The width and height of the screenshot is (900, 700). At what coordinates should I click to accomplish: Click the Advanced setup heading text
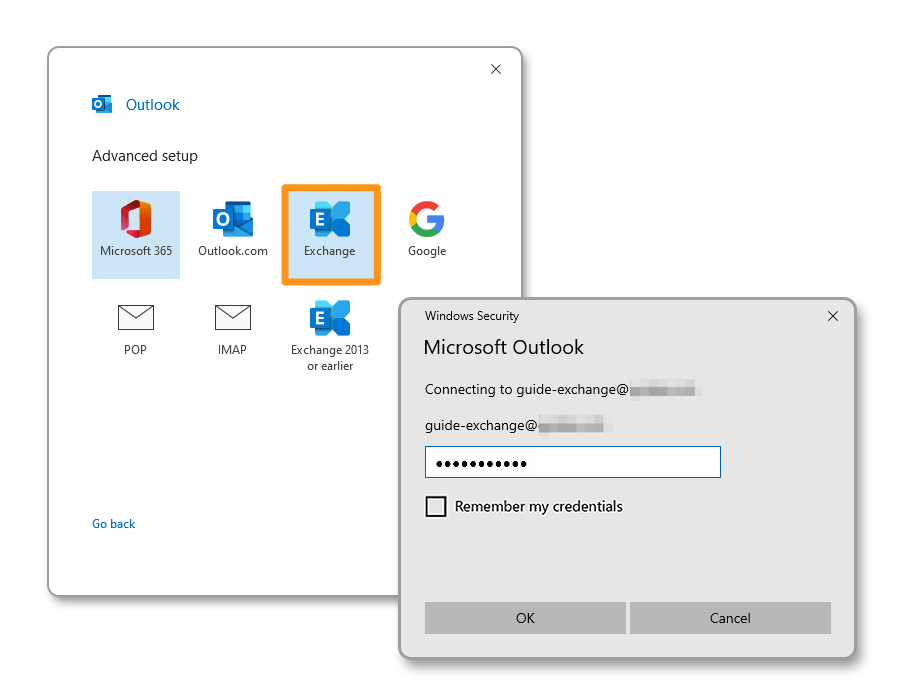click(x=145, y=156)
